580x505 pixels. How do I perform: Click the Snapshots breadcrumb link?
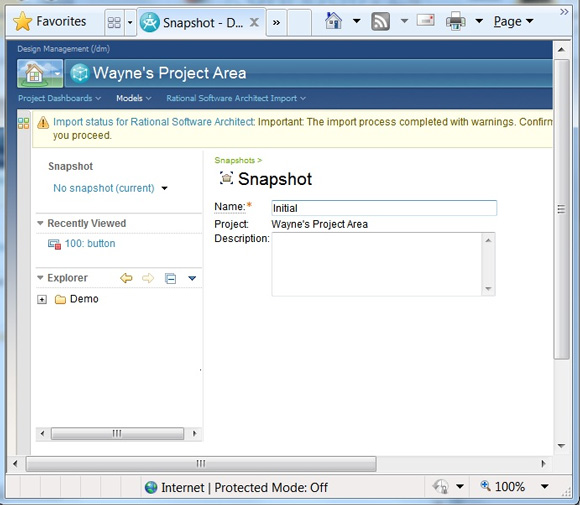(235, 160)
